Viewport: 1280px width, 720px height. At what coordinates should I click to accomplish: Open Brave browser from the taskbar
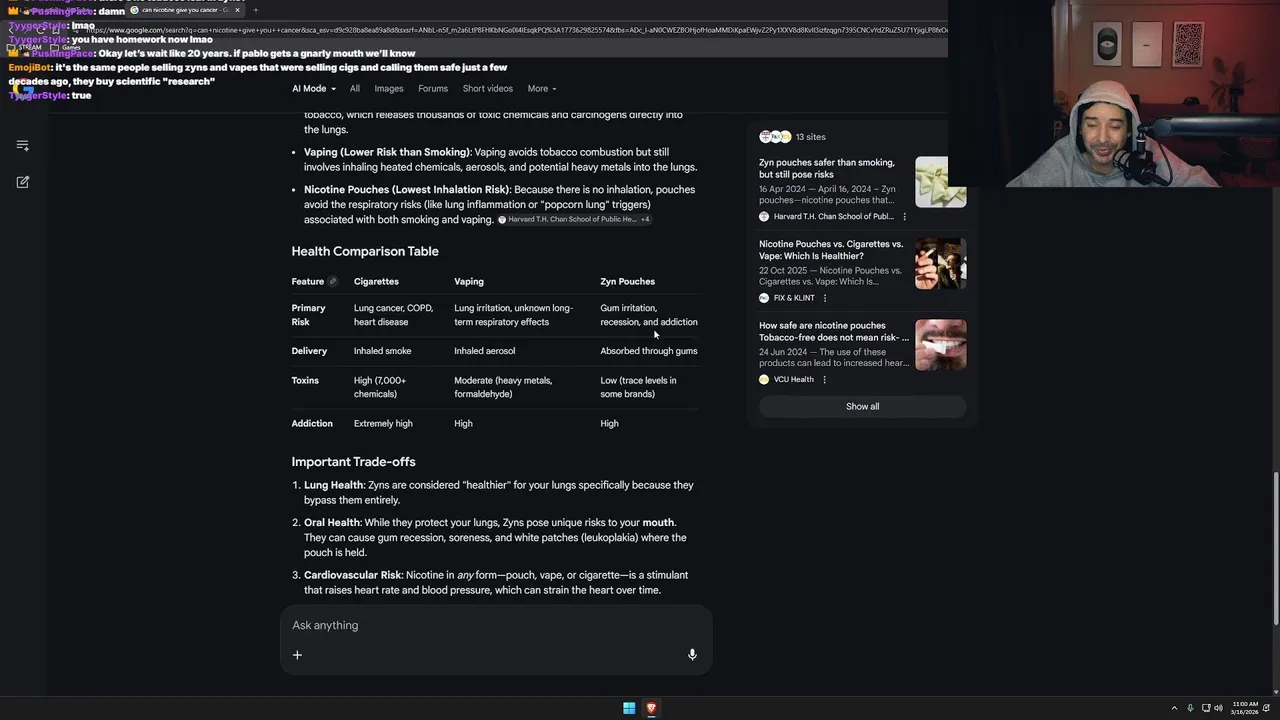coord(651,708)
